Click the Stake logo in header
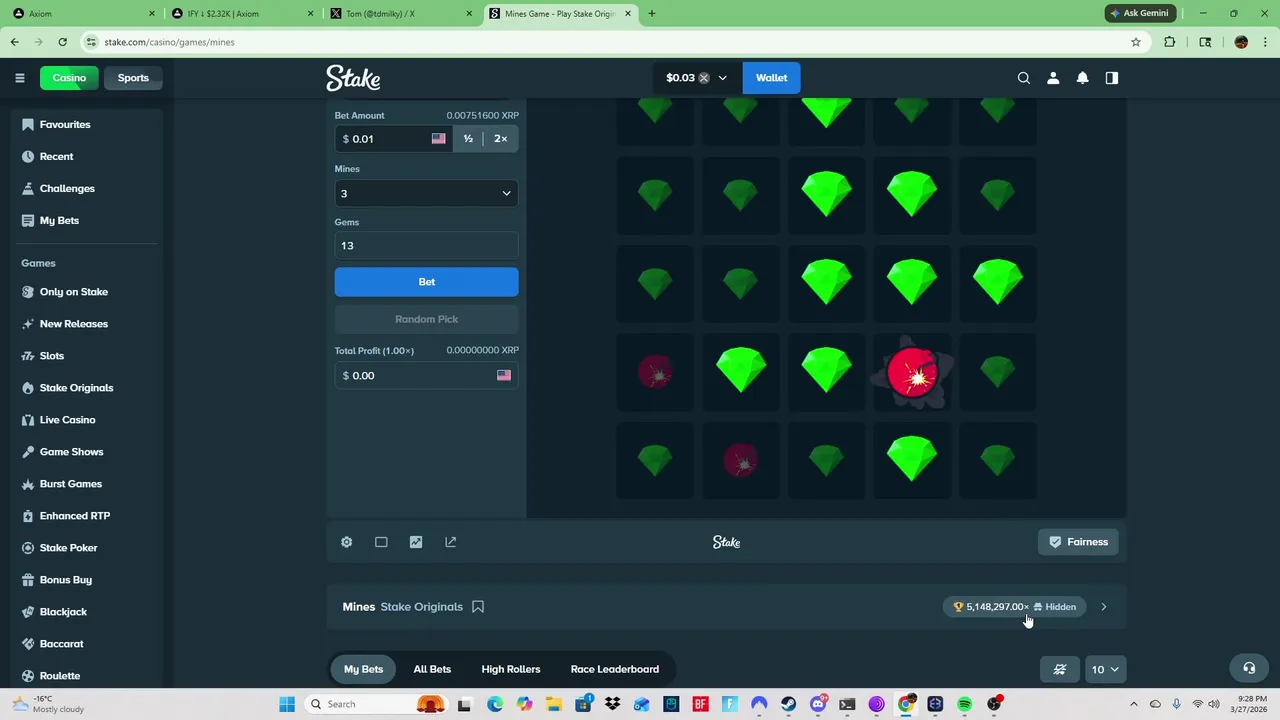Screen dimensions: 1280x720 coord(353,78)
